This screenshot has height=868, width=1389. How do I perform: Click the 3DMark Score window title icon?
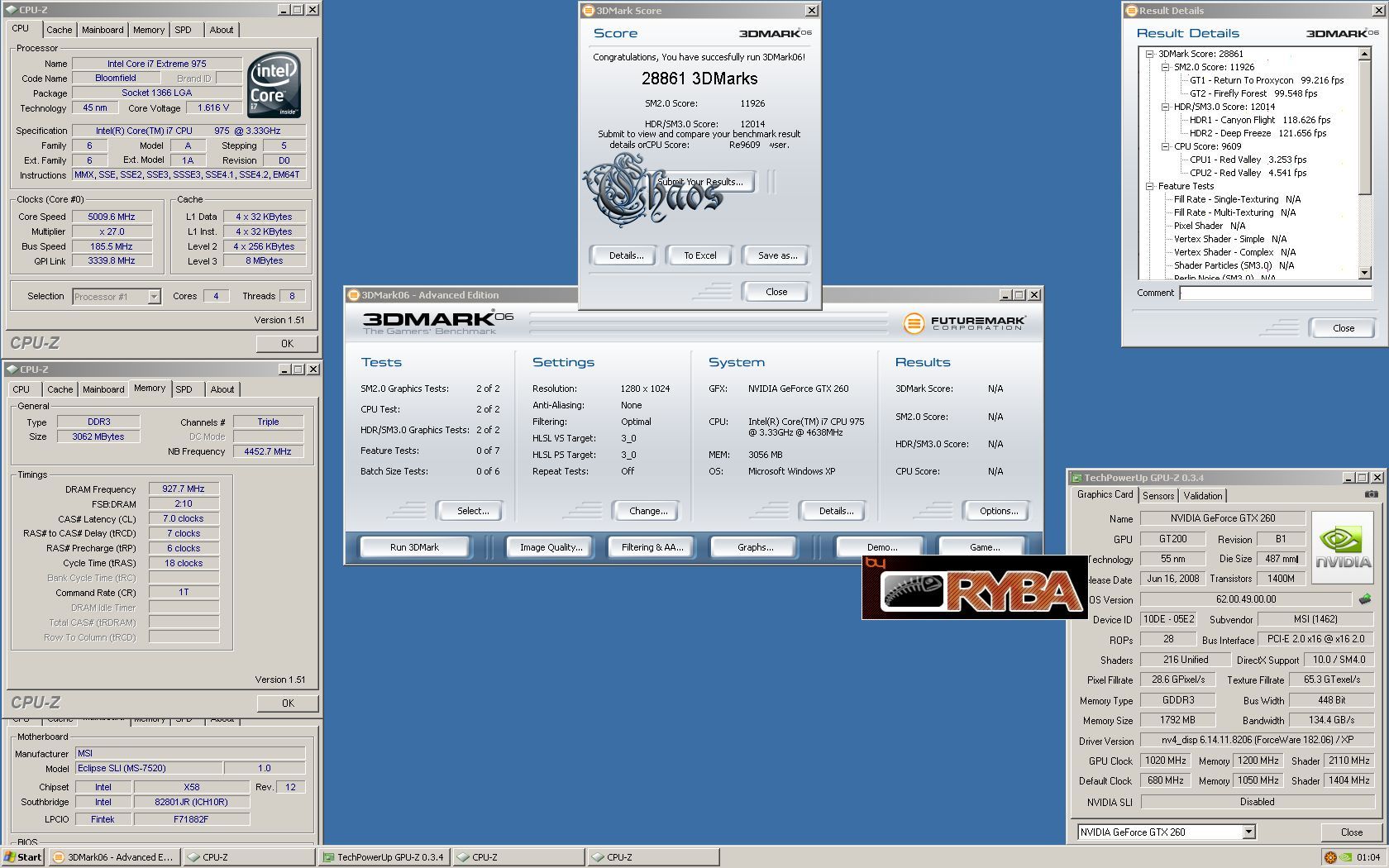(x=589, y=11)
